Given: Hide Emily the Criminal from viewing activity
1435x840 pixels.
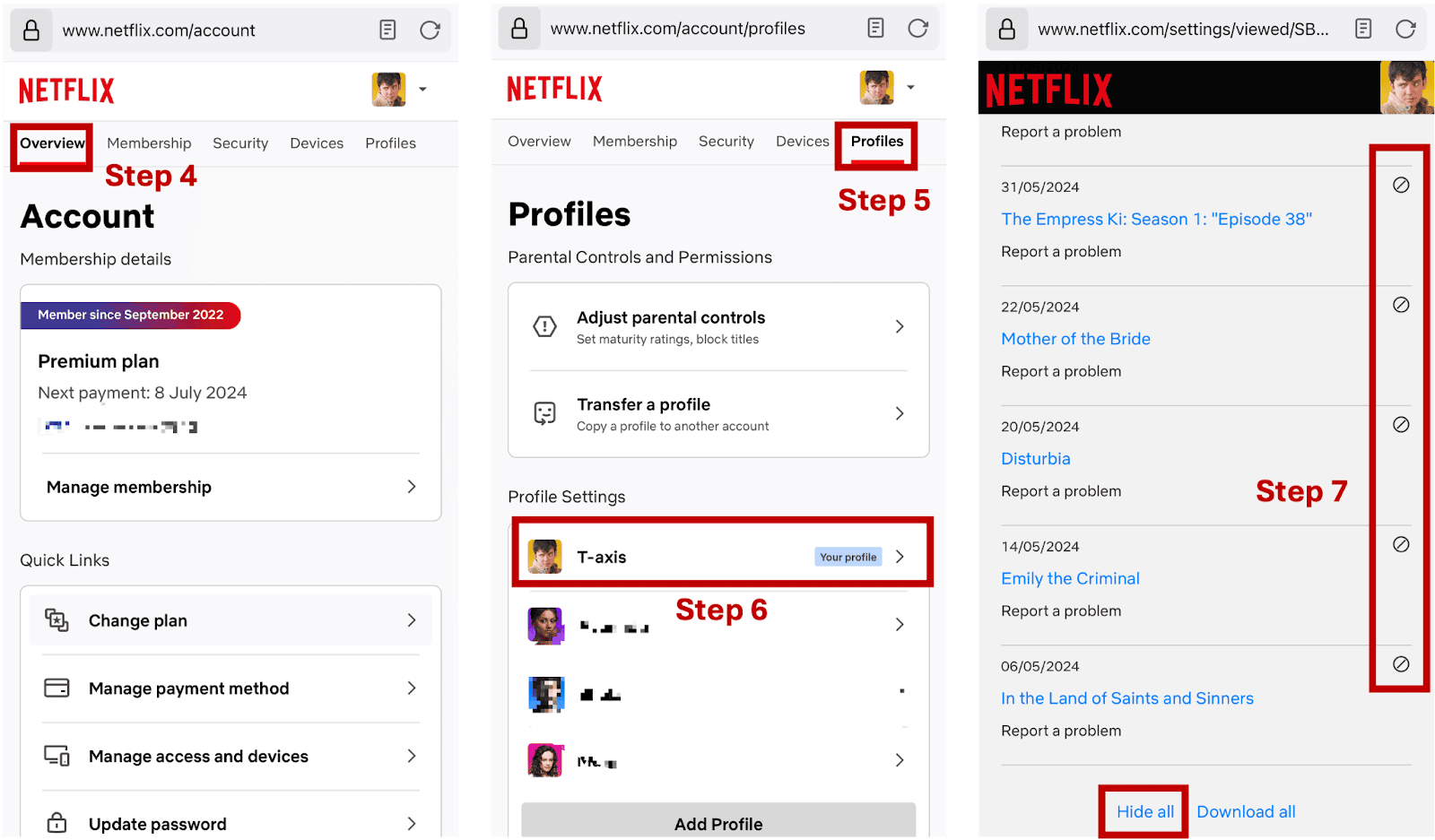Looking at the screenshot, I should (1399, 544).
